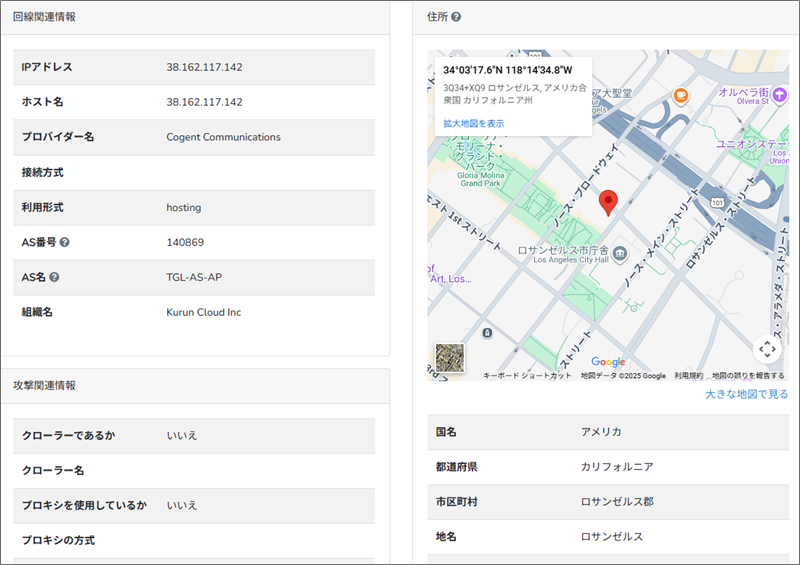
Task: Click the help icon next to AS名
Action: (54, 277)
